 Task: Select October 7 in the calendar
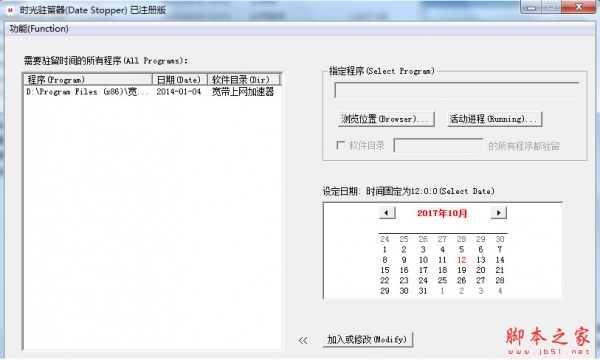tap(500, 249)
